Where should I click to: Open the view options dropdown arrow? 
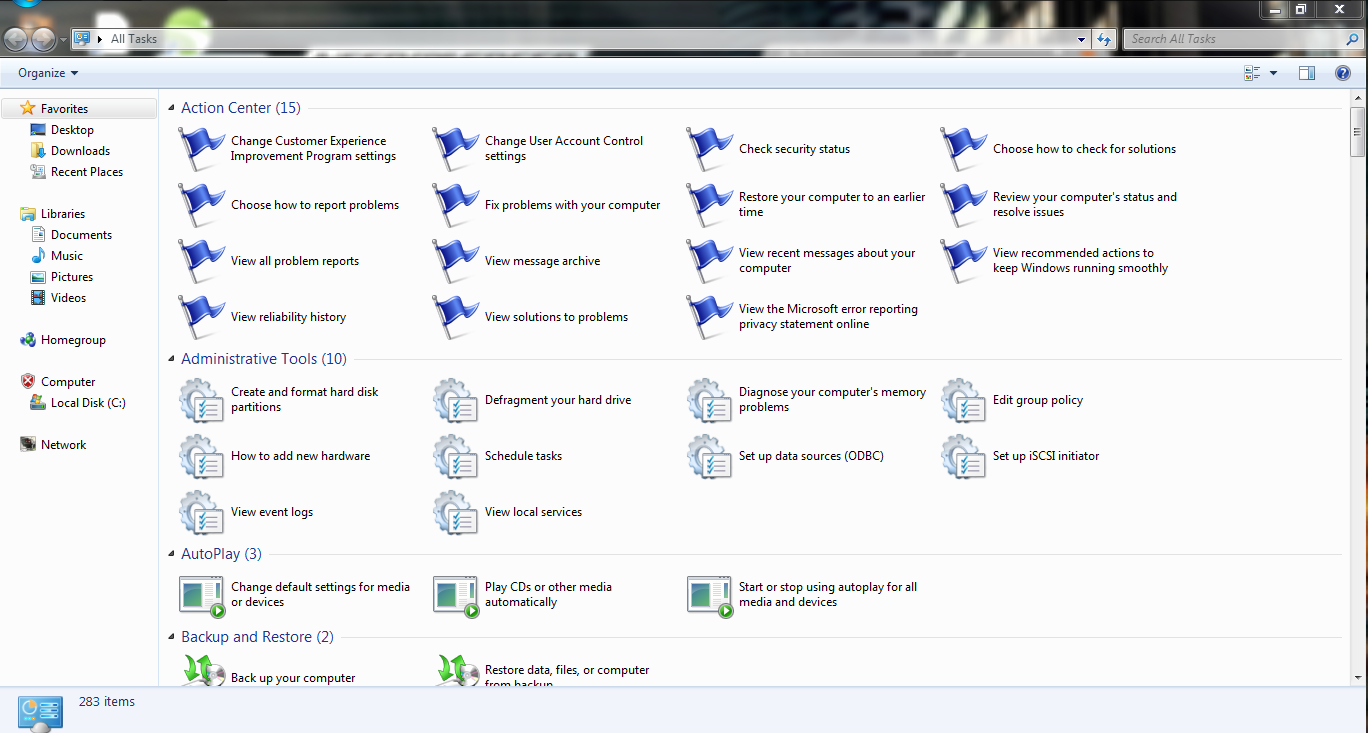tap(1273, 73)
